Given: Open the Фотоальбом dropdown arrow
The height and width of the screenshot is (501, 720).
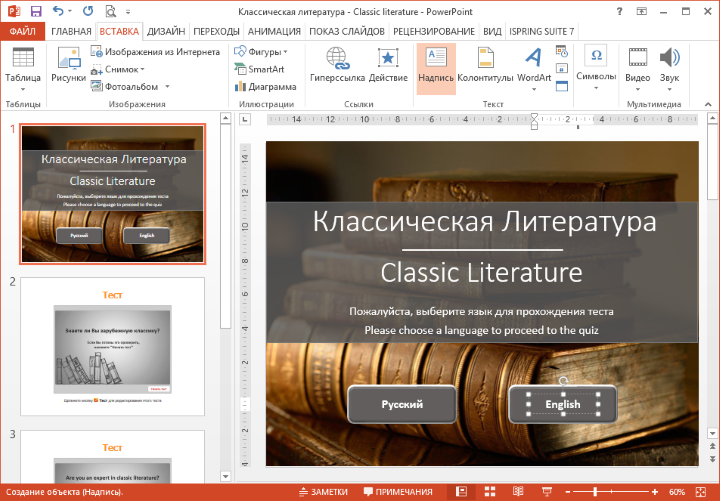Looking at the screenshot, I should pos(167,87).
